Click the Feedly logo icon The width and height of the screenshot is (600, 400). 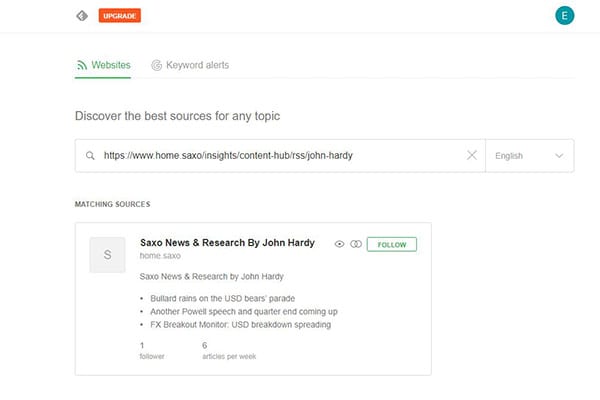click(82, 16)
